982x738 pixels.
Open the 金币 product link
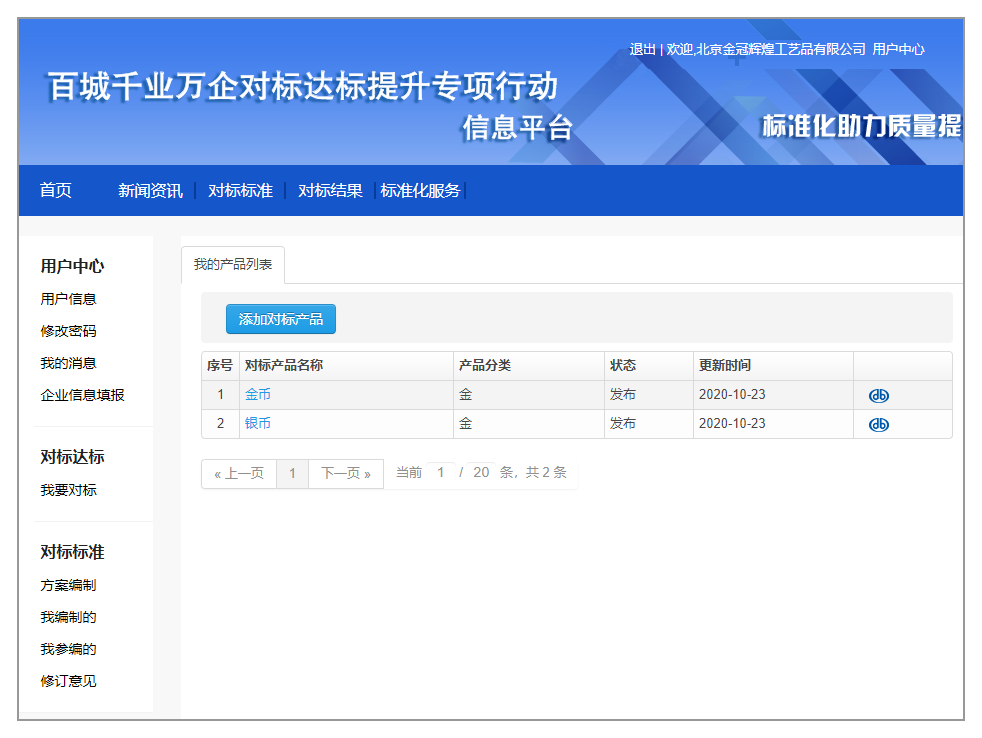[x=258, y=395]
